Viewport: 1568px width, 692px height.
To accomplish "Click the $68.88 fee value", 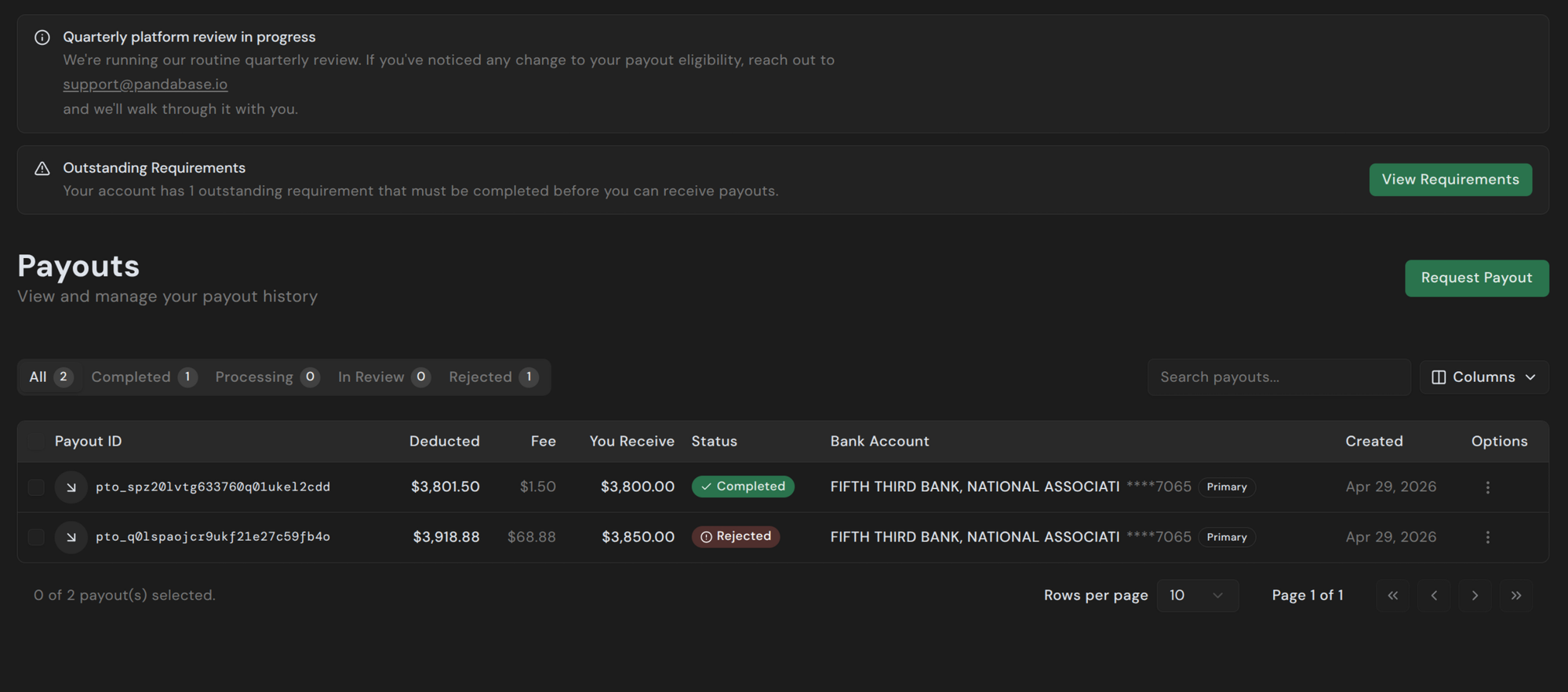I will pos(531,537).
